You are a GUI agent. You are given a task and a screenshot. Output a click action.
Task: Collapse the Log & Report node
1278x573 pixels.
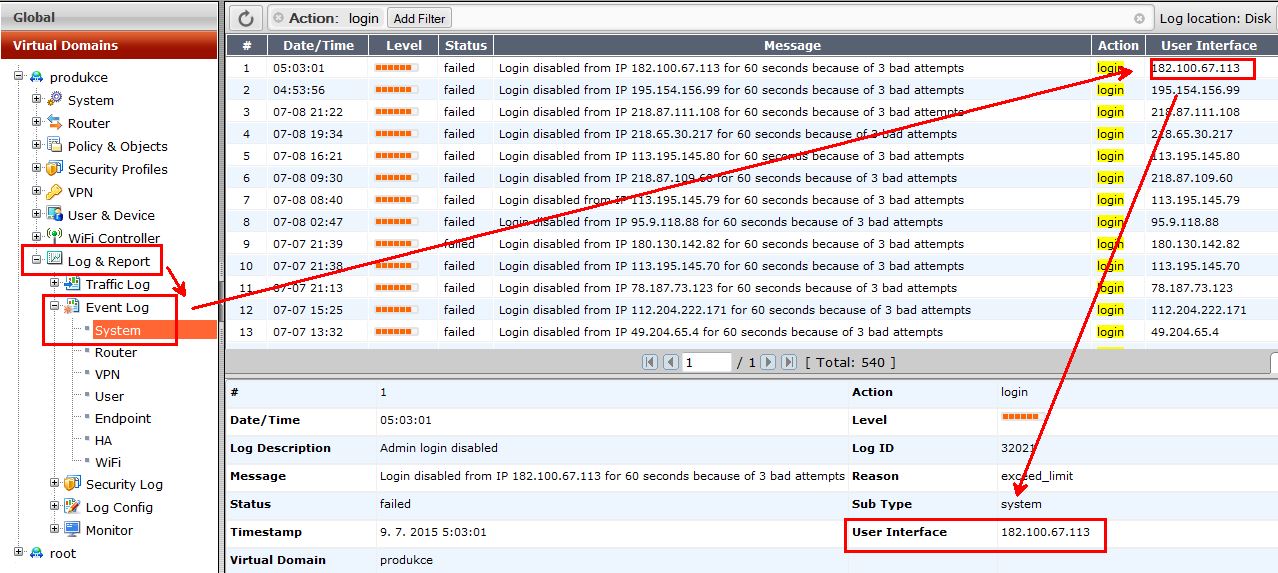coord(36,260)
